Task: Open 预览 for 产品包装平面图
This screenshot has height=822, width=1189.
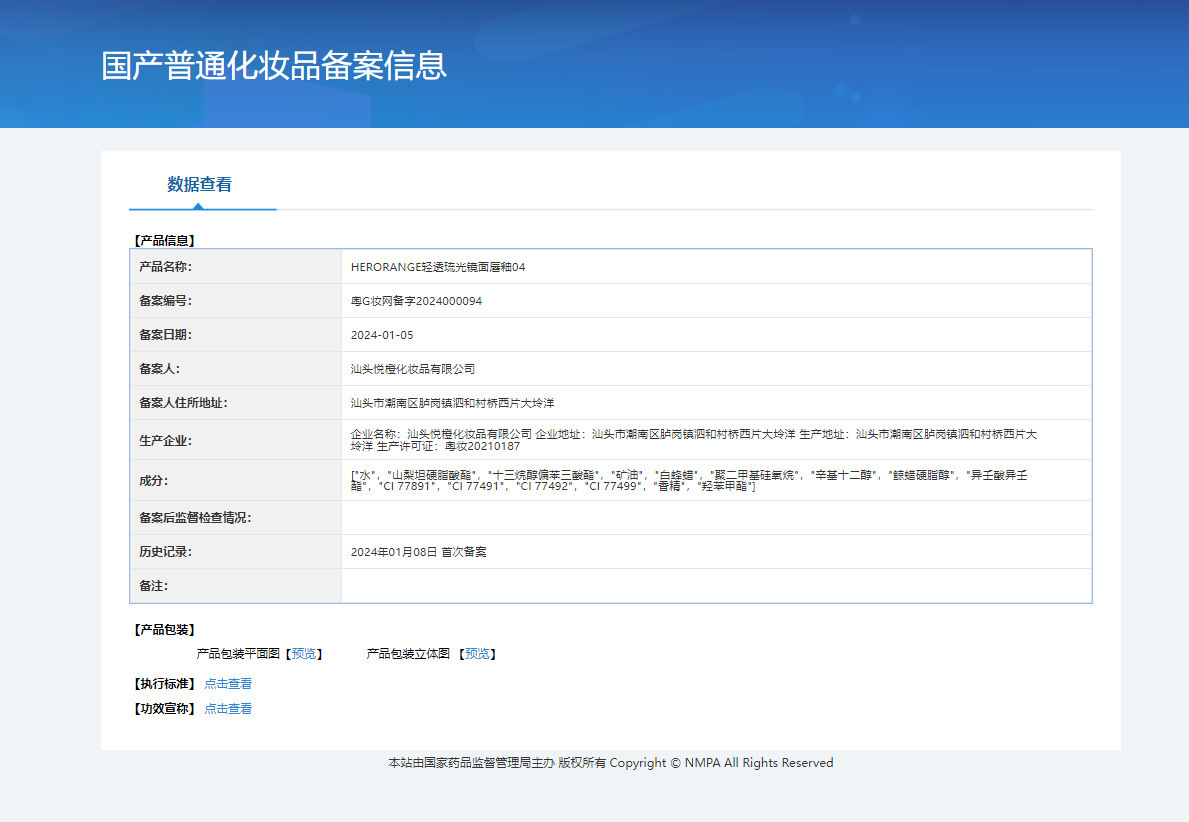Action: tap(305, 654)
